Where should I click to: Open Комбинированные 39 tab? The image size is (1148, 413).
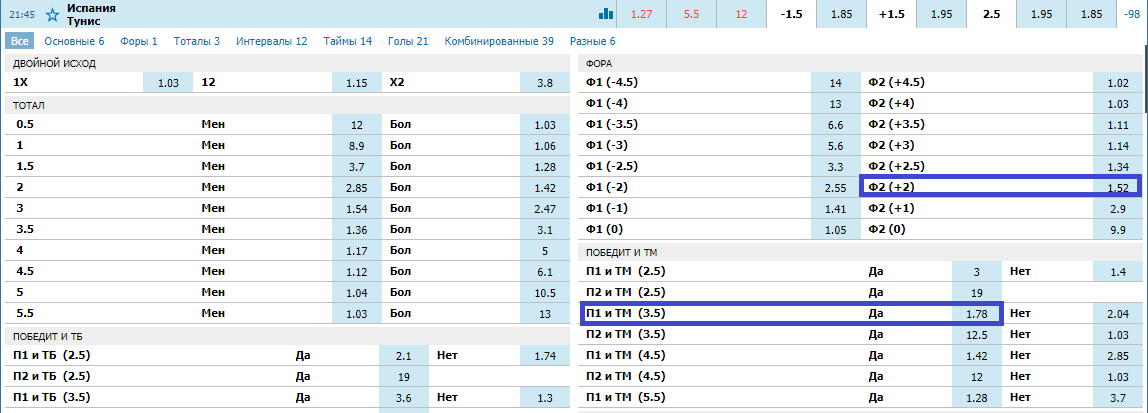[x=499, y=41]
